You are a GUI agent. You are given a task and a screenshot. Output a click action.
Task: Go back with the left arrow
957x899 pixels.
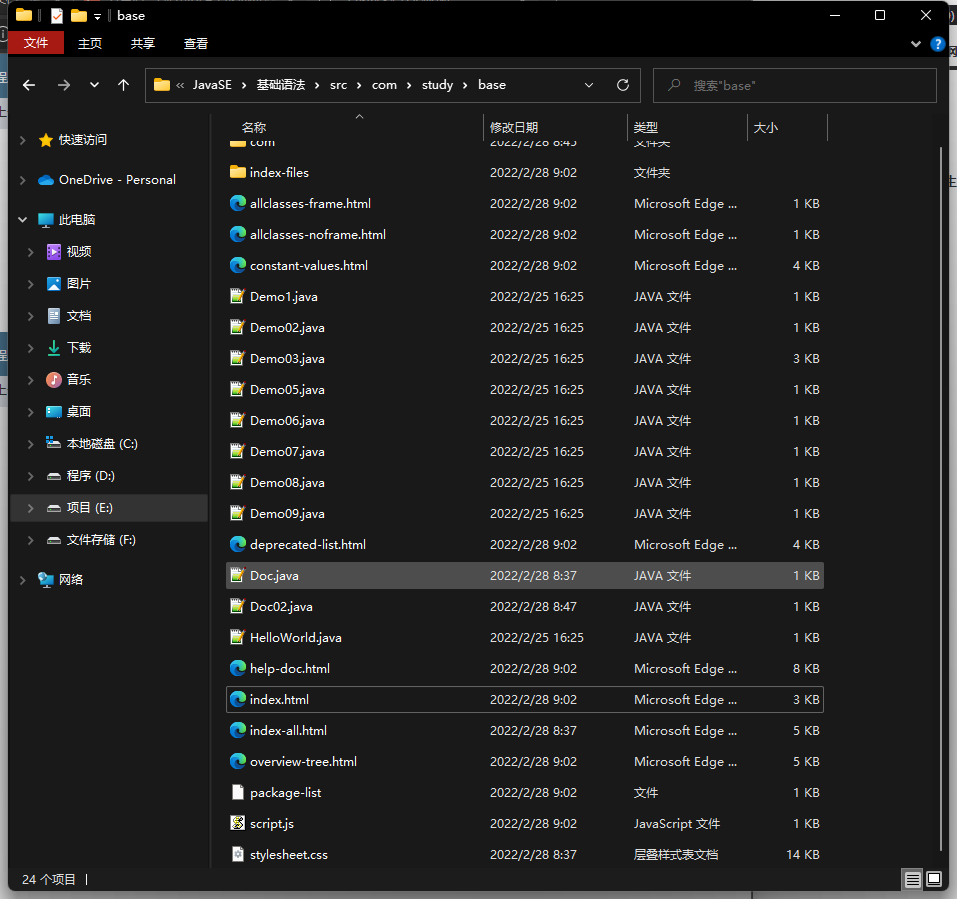29,85
